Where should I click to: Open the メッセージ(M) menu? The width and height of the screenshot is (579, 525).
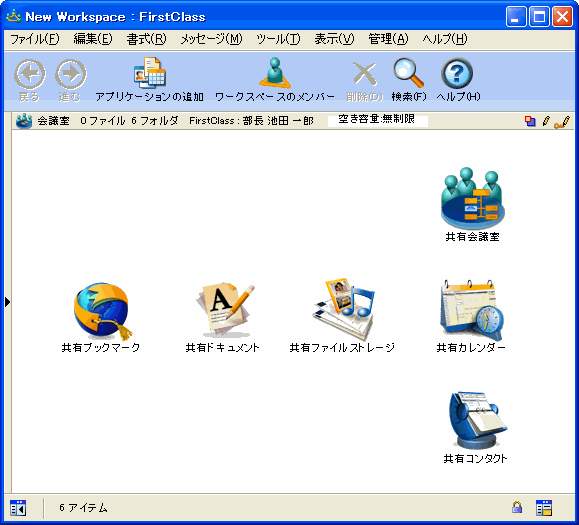coord(211,39)
